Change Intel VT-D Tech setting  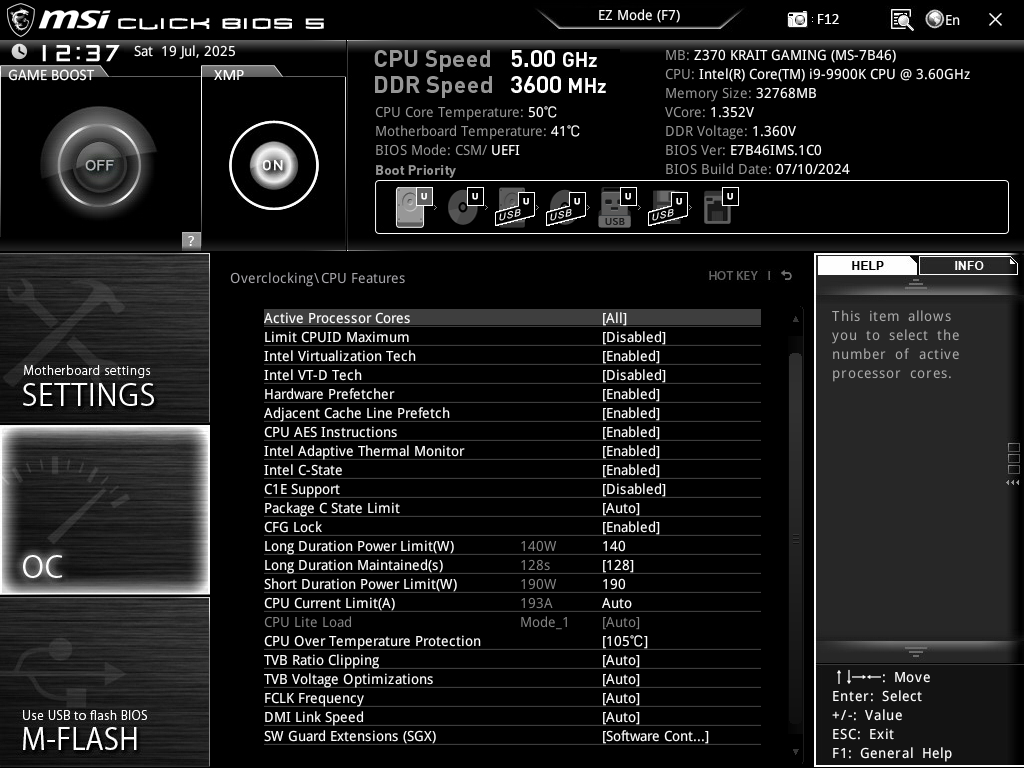512,375
